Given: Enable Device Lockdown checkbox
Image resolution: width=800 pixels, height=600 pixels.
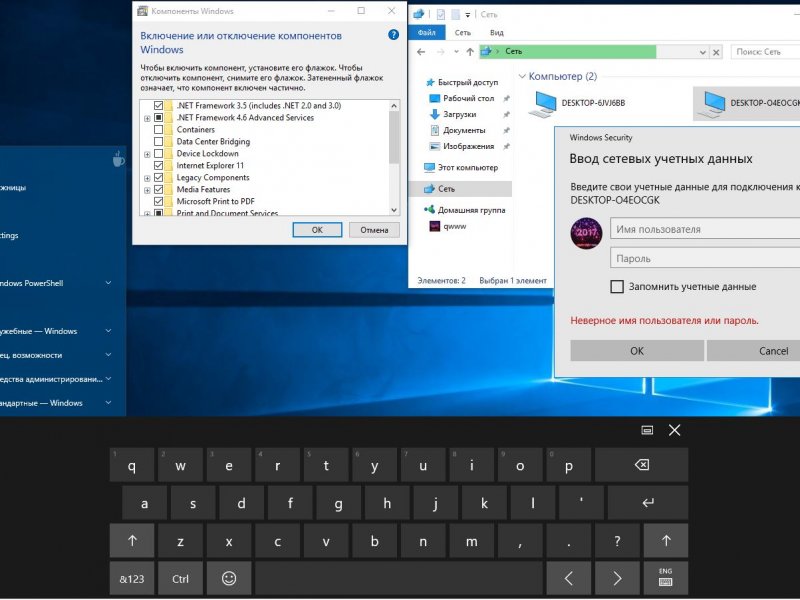Looking at the screenshot, I should (158, 154).
